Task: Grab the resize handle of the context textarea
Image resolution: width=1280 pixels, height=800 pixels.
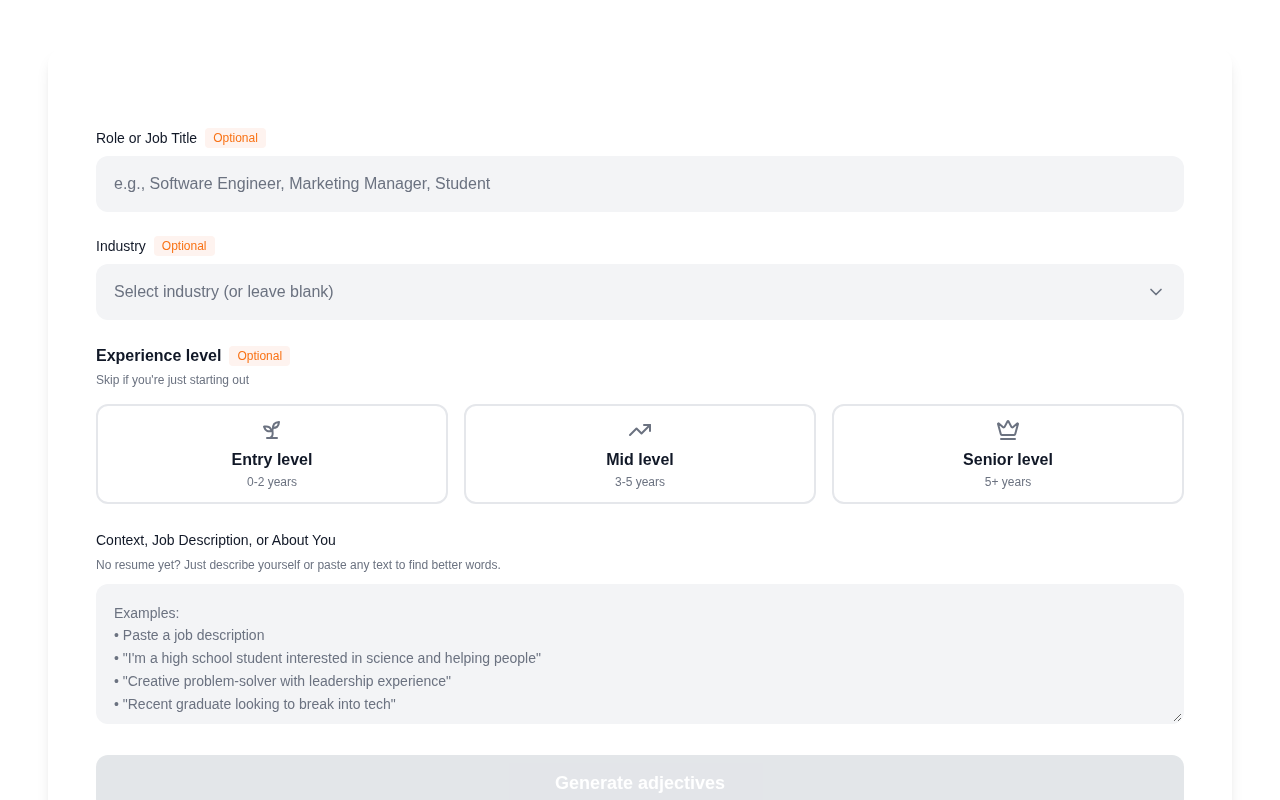Action: coord(1177,717)
